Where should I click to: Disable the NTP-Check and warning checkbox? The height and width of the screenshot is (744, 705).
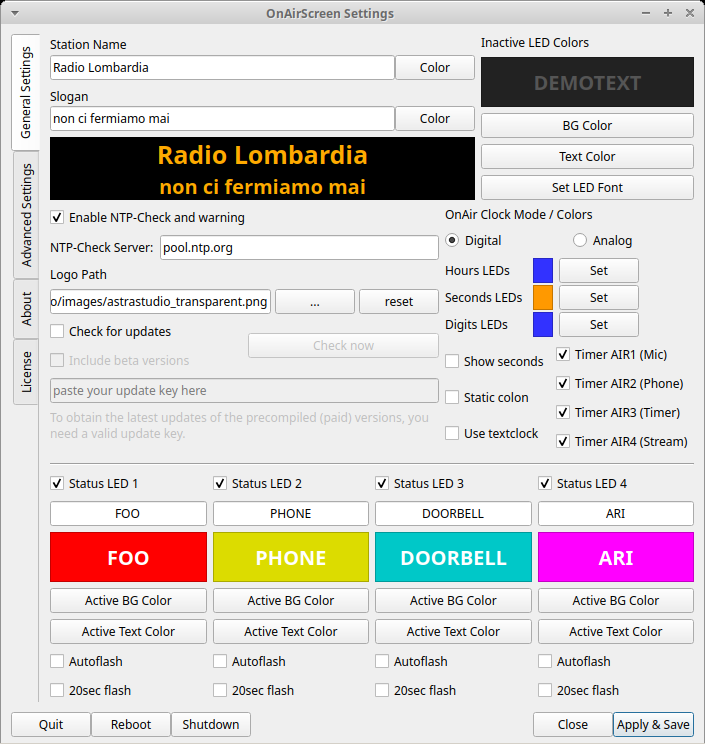[58, 217]
